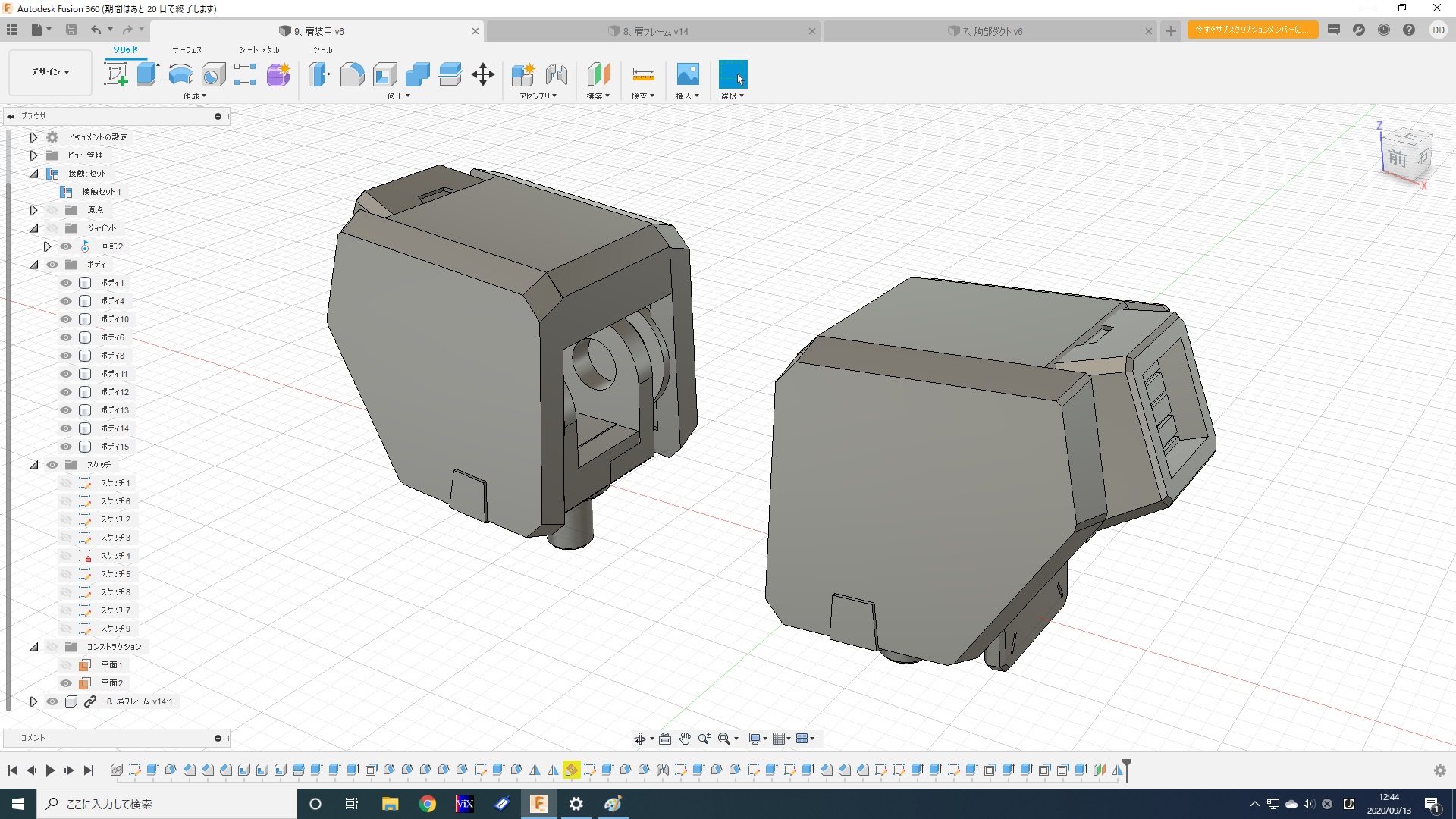Open the デザイン workspace dropdown
This screenshot has width=1456, height=819.
50,72
